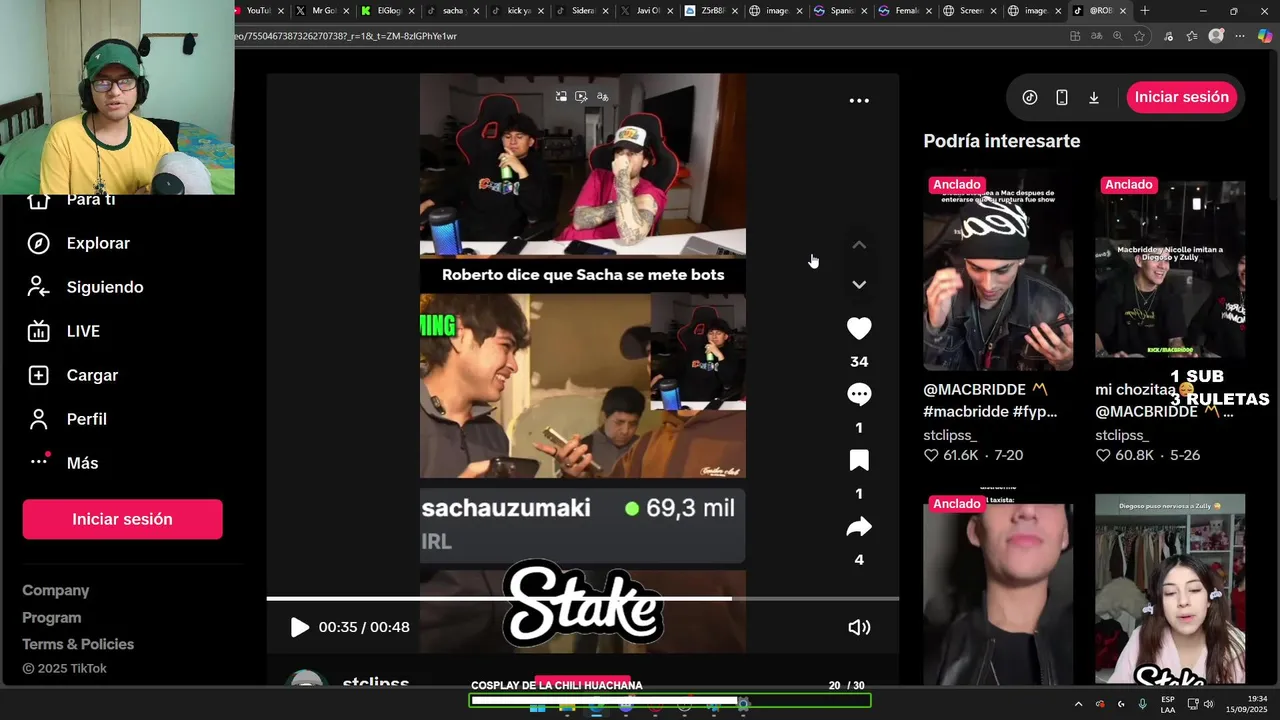Open comments via speech bubble icon

coord(859,395)
